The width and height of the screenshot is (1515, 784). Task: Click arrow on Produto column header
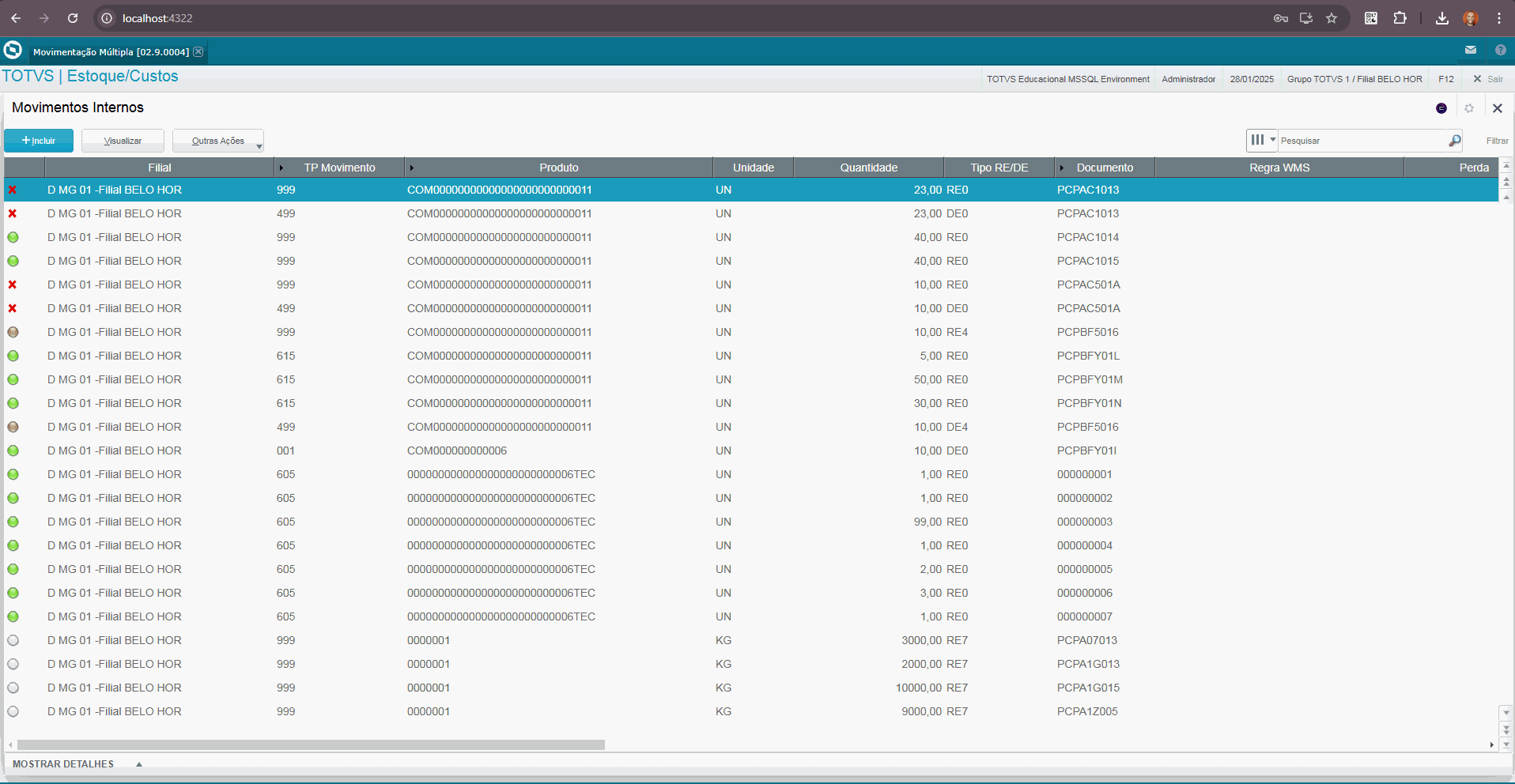(x=411, y=168)
